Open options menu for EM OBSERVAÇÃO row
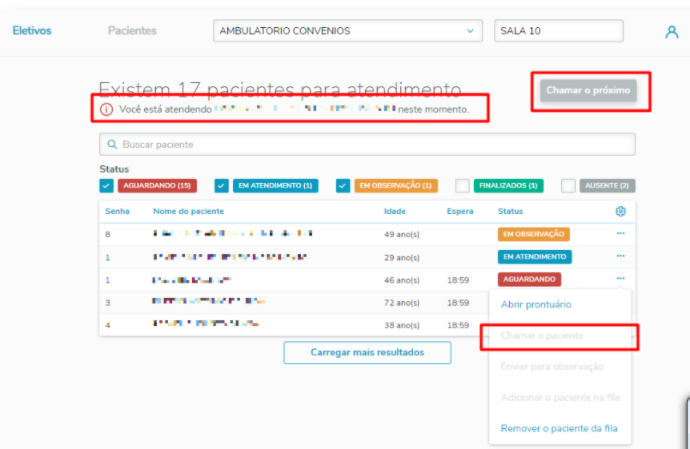This screenshot has height=449, width=690. point(620,233)
